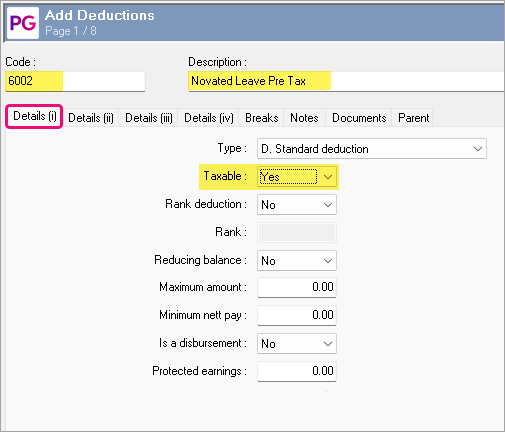Open the Is a disbursement dropdown
The width and height of the screenshot is (505, 432).
point(297,344)
